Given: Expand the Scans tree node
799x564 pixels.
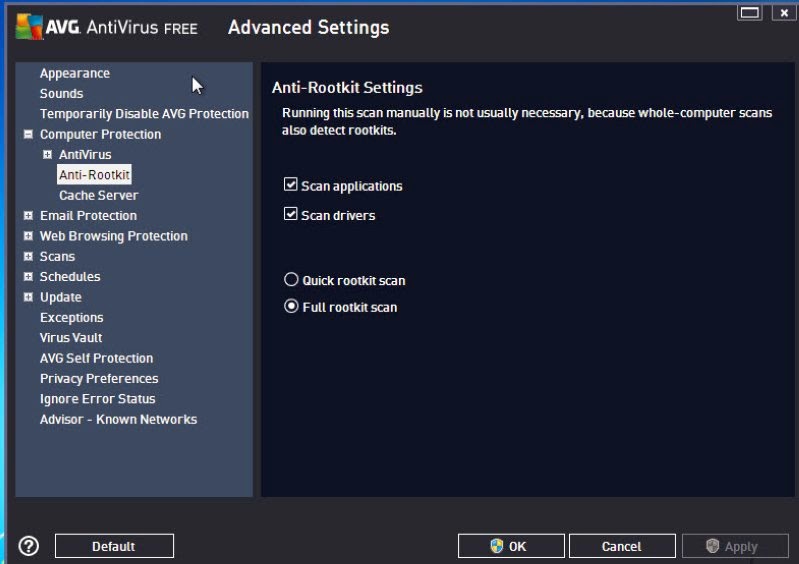Looking at the screenshot, I should coord(29,256).
